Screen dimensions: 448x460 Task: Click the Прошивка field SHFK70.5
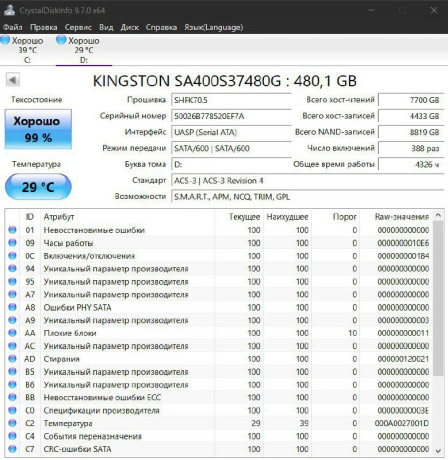(x=231, y=100)
